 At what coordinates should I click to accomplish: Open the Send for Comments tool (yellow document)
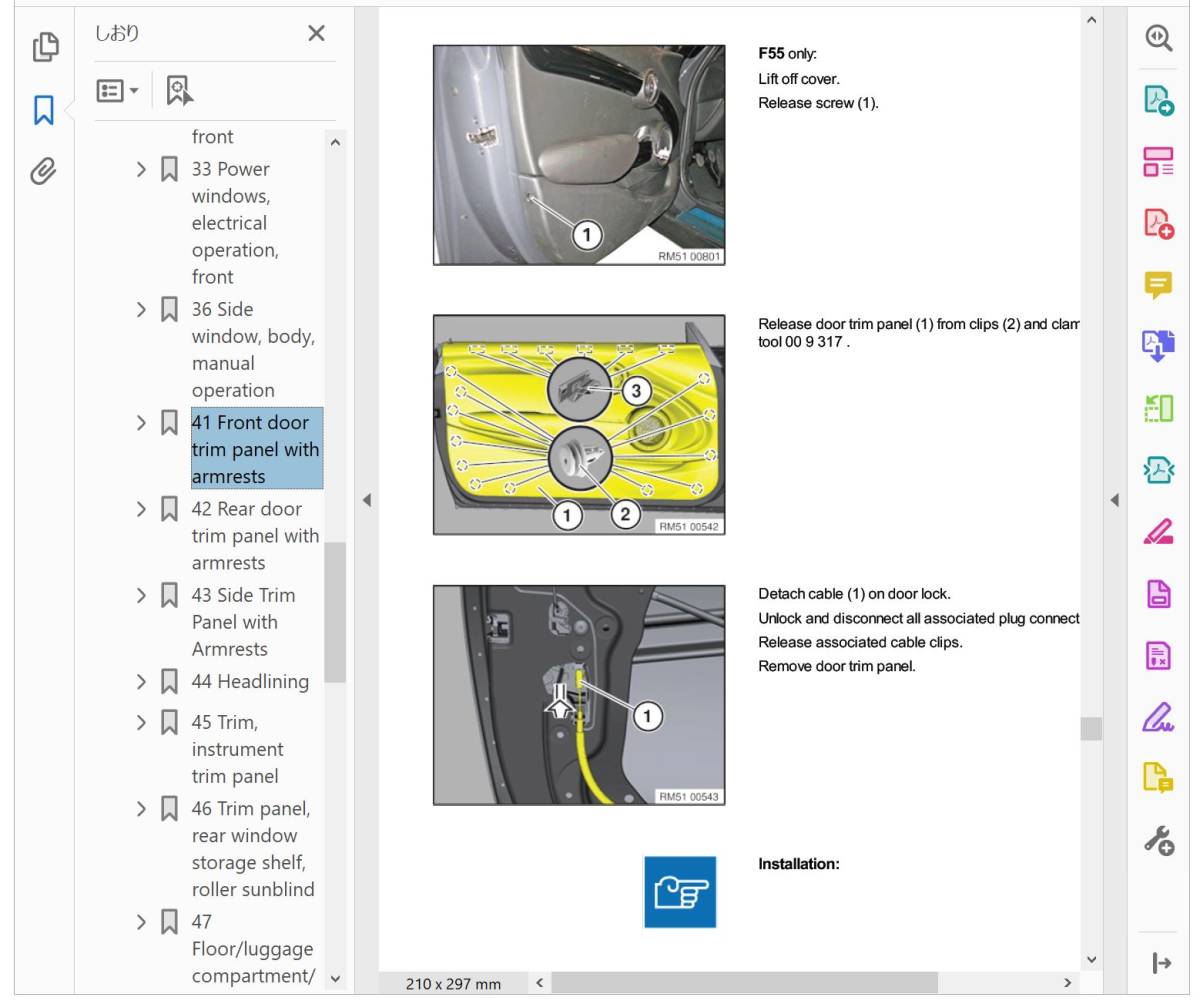pos(1159,778)
